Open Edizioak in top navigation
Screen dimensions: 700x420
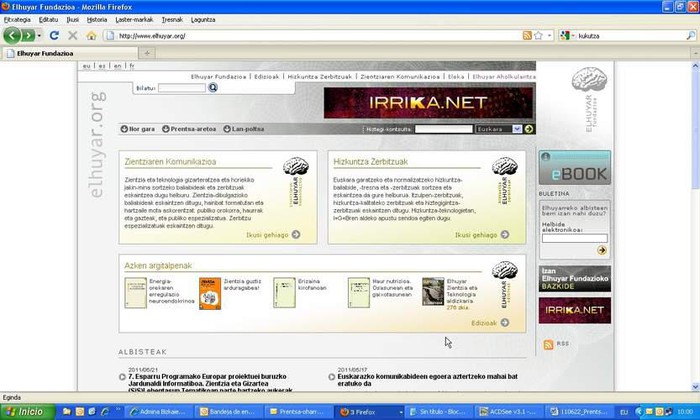coord(267,77)
